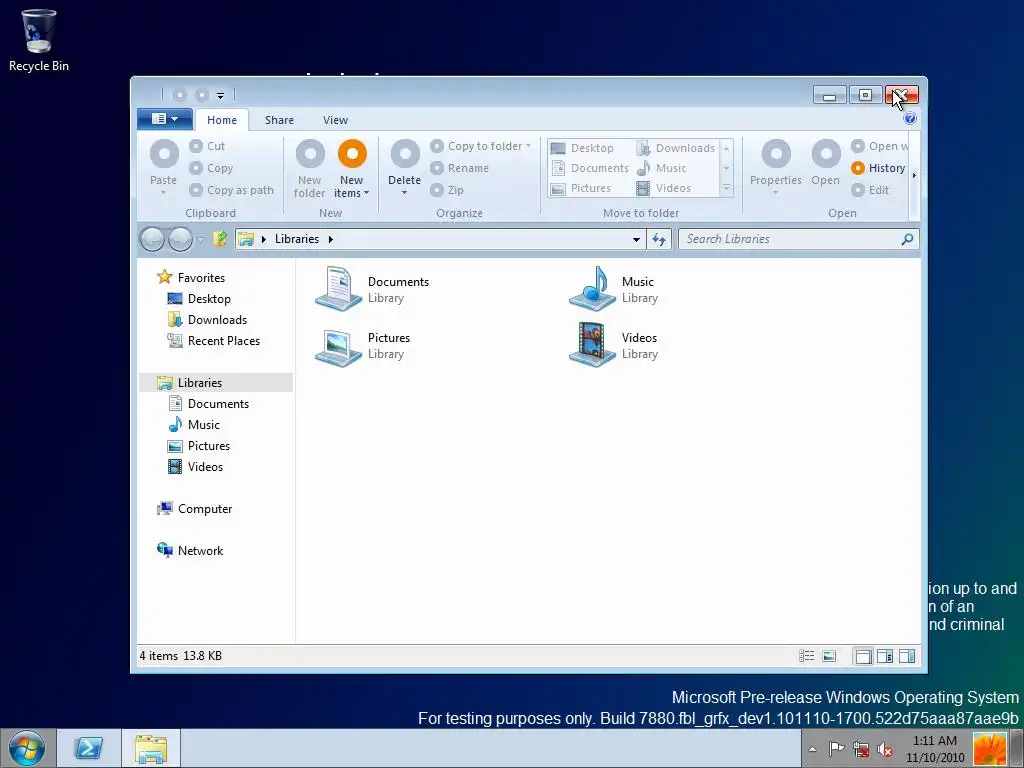Open the recent locations dropdown

tap(200, 240)
